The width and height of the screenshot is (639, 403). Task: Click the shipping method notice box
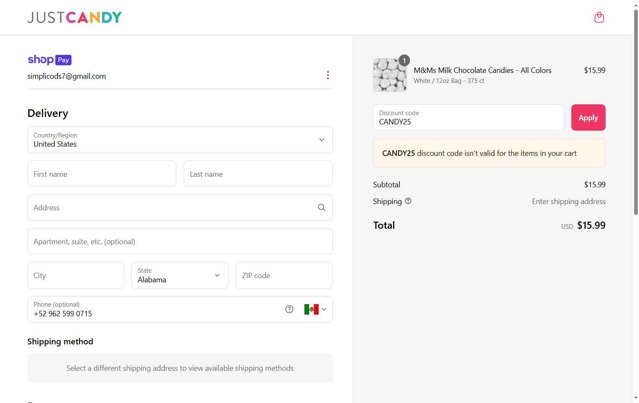click(x=180, y=368)
